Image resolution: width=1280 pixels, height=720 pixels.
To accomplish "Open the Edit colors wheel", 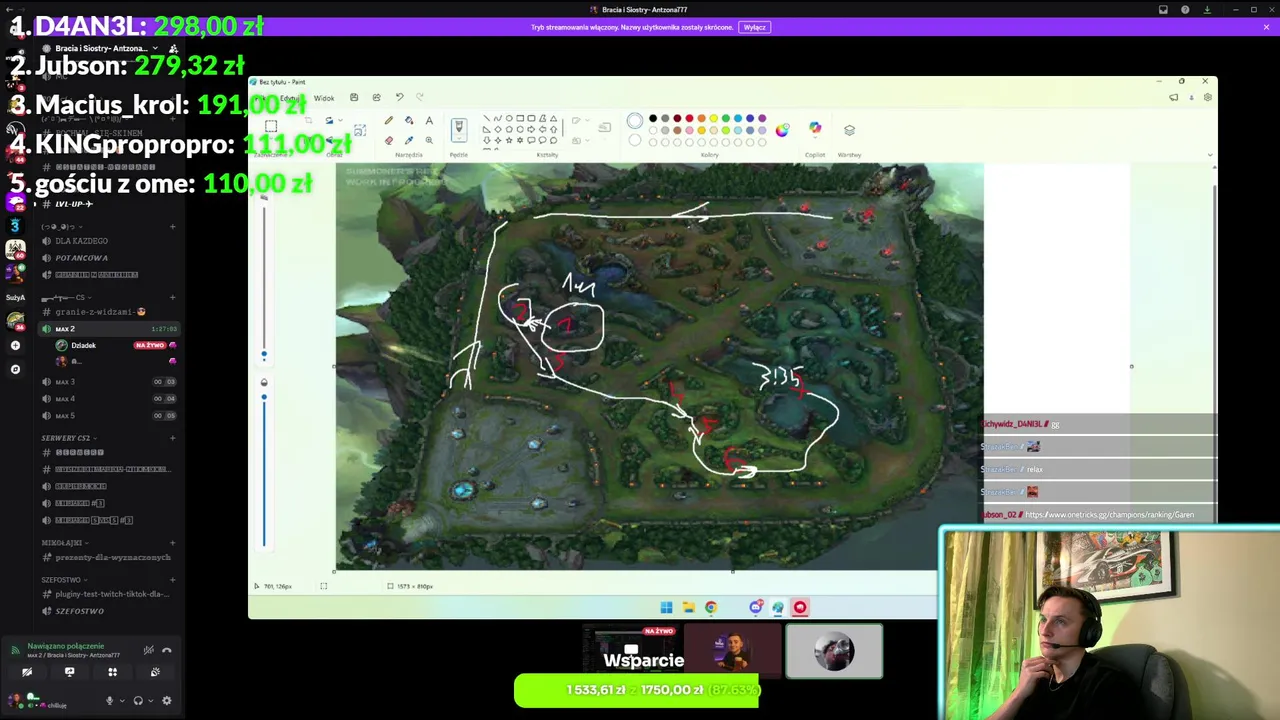I will (782, 130).
